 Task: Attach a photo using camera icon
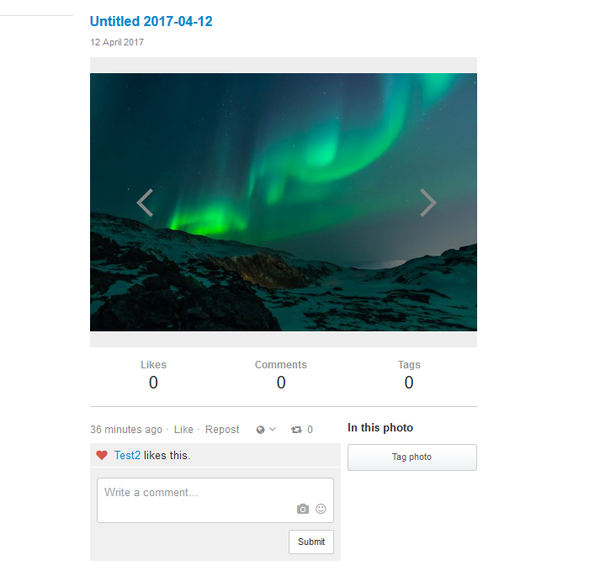click(x=303, y=509)
